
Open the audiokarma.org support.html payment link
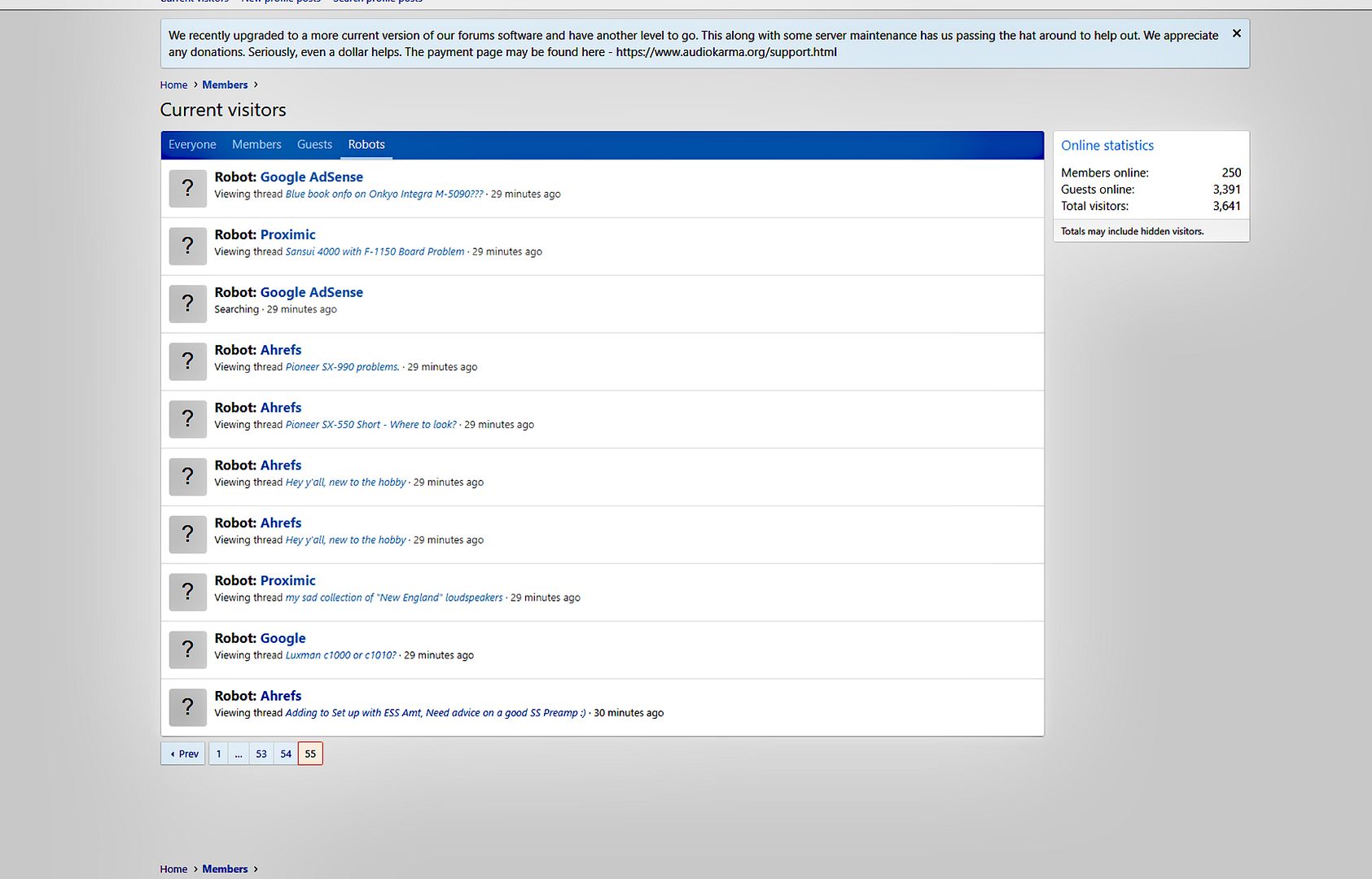(x=726, y=52)
